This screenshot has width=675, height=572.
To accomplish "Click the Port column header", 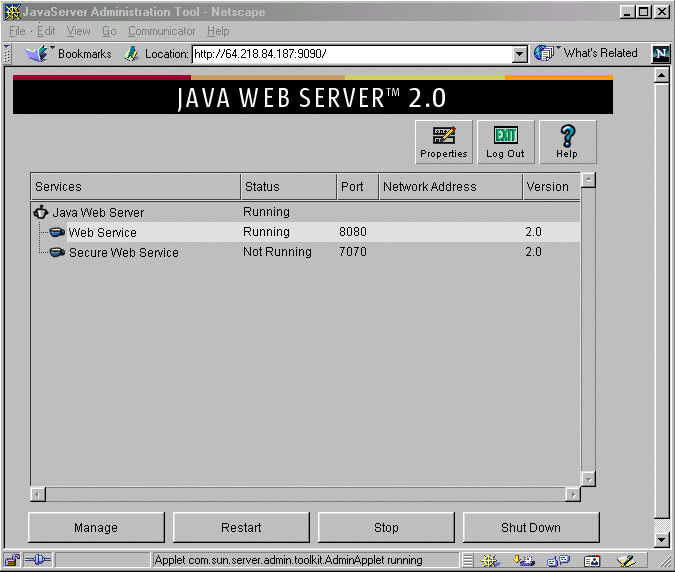I will [x=358, y=187].
